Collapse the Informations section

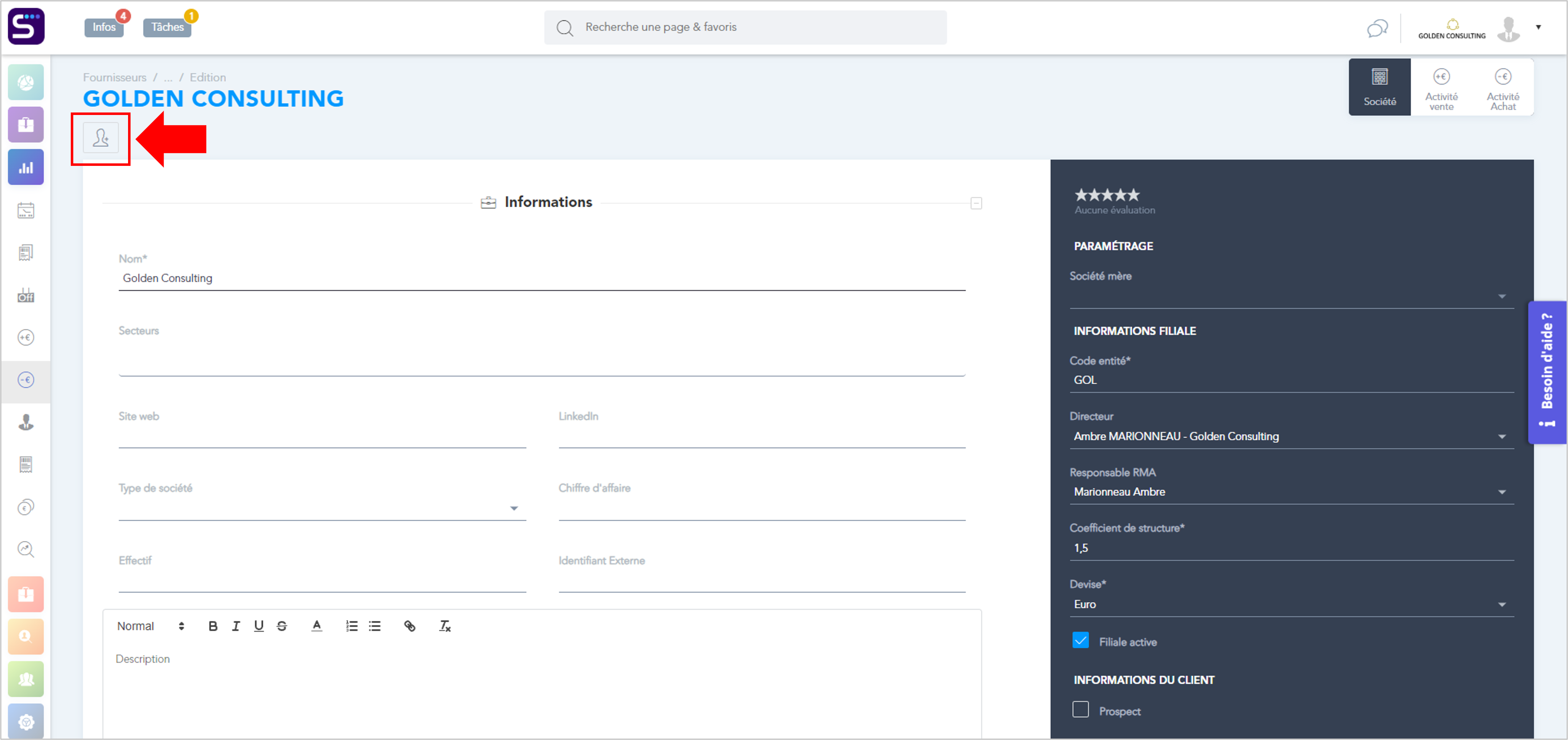(x=976, y=204)
